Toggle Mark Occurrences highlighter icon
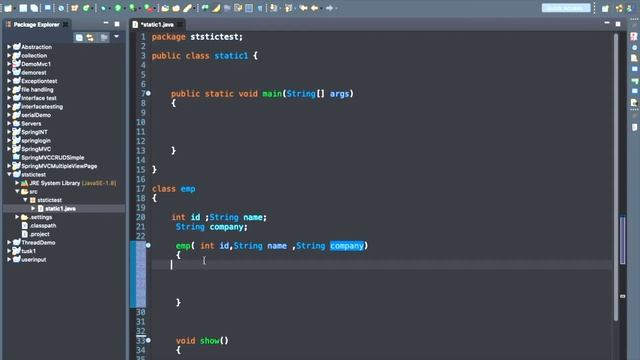 click(x=216, y=8)
